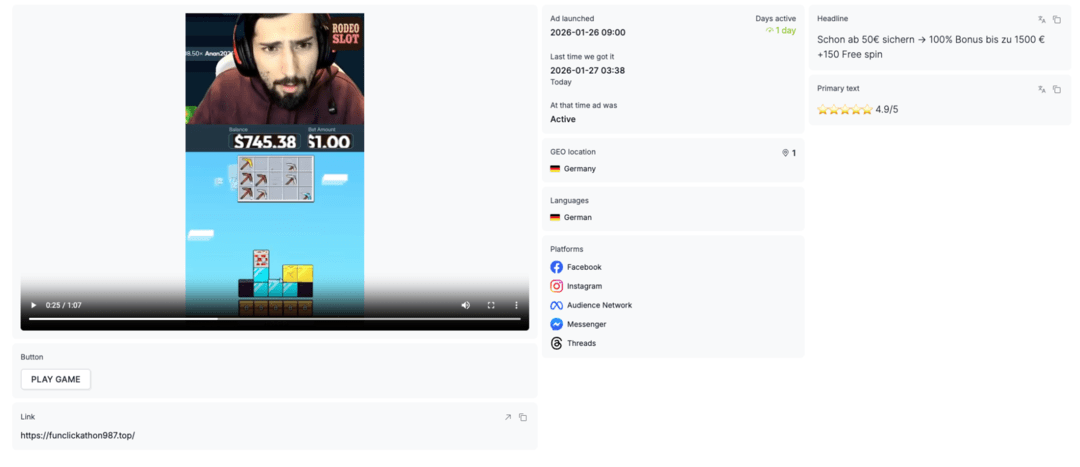This screenshot has width=1080, height=467.
Task: Click the PLAY GAME button
Action: [x=56, y=379]
